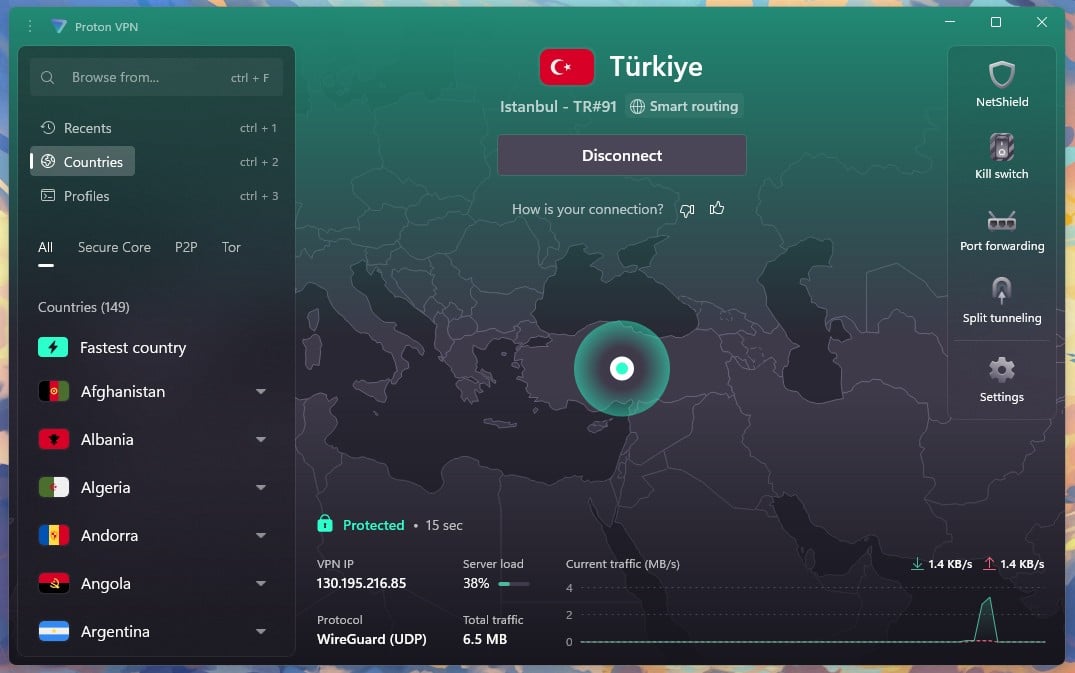Screen dimensions: 1075x673
Task: Click the upload speed arrow icon
Action: (x=989, y=564)
